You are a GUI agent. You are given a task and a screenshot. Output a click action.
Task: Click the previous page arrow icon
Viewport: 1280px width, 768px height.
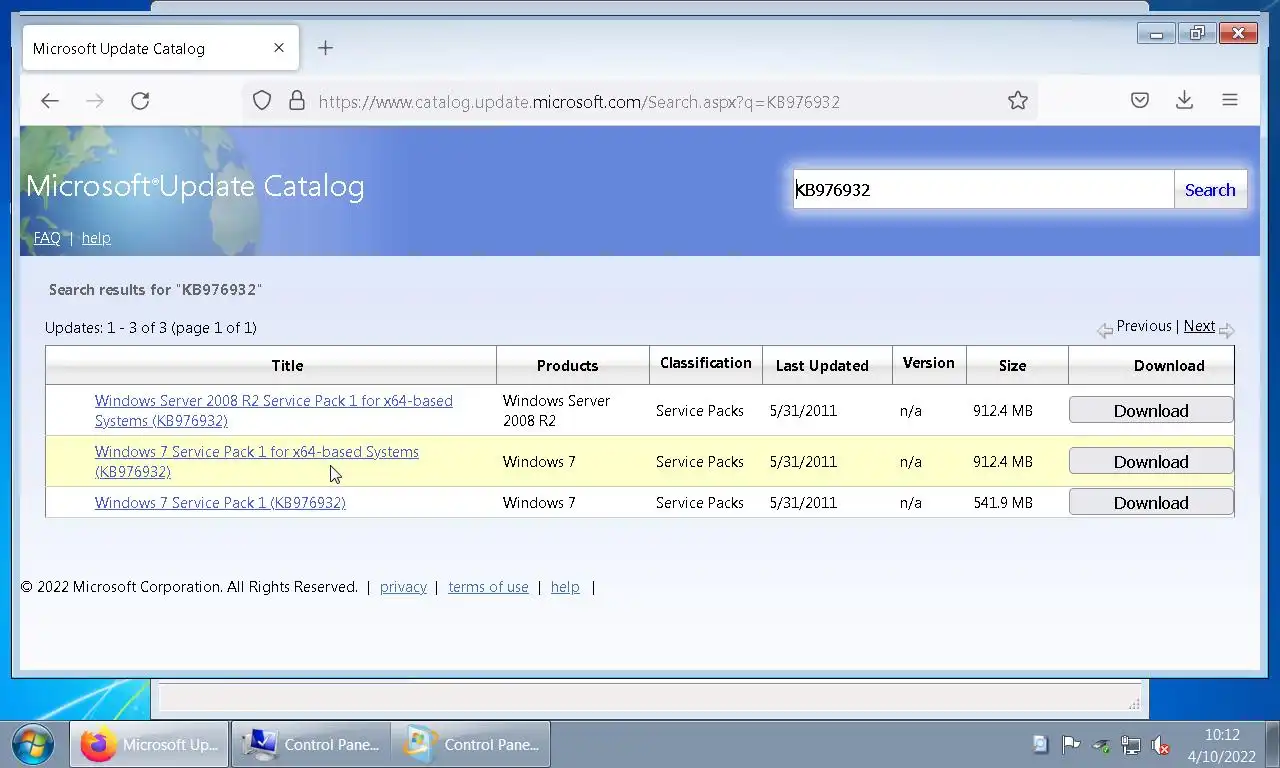pos(1104,330)
